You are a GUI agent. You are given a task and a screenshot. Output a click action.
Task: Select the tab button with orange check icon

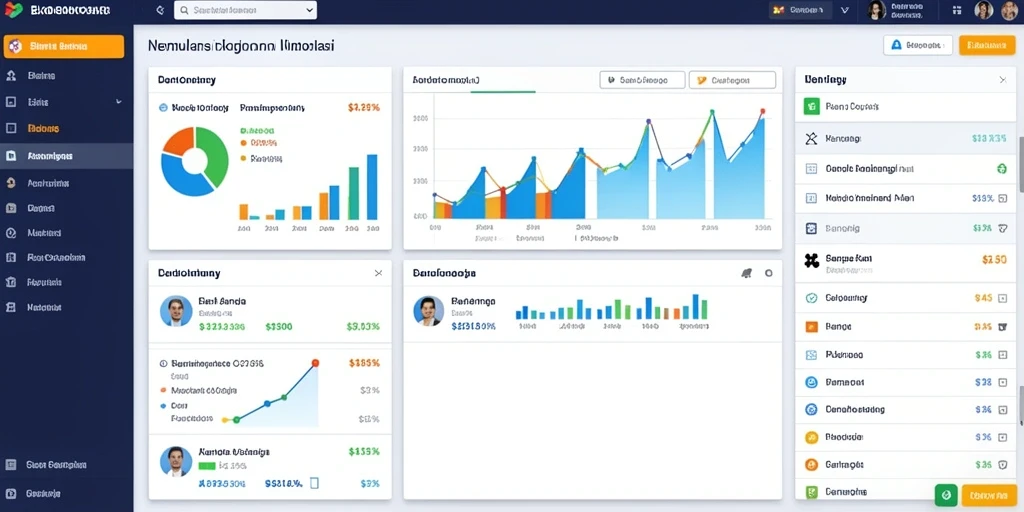pos(732,80)
